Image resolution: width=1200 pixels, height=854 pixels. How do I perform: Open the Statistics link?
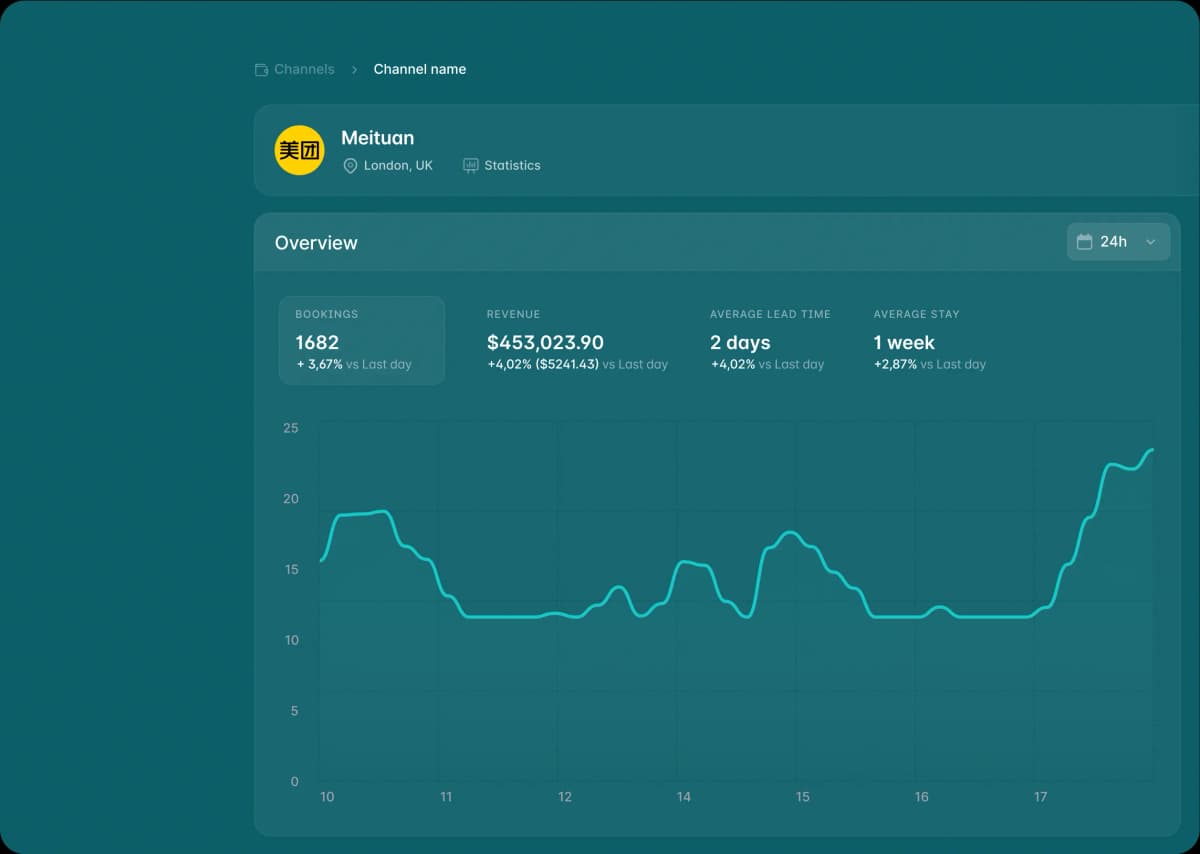[x=512, y=166]
